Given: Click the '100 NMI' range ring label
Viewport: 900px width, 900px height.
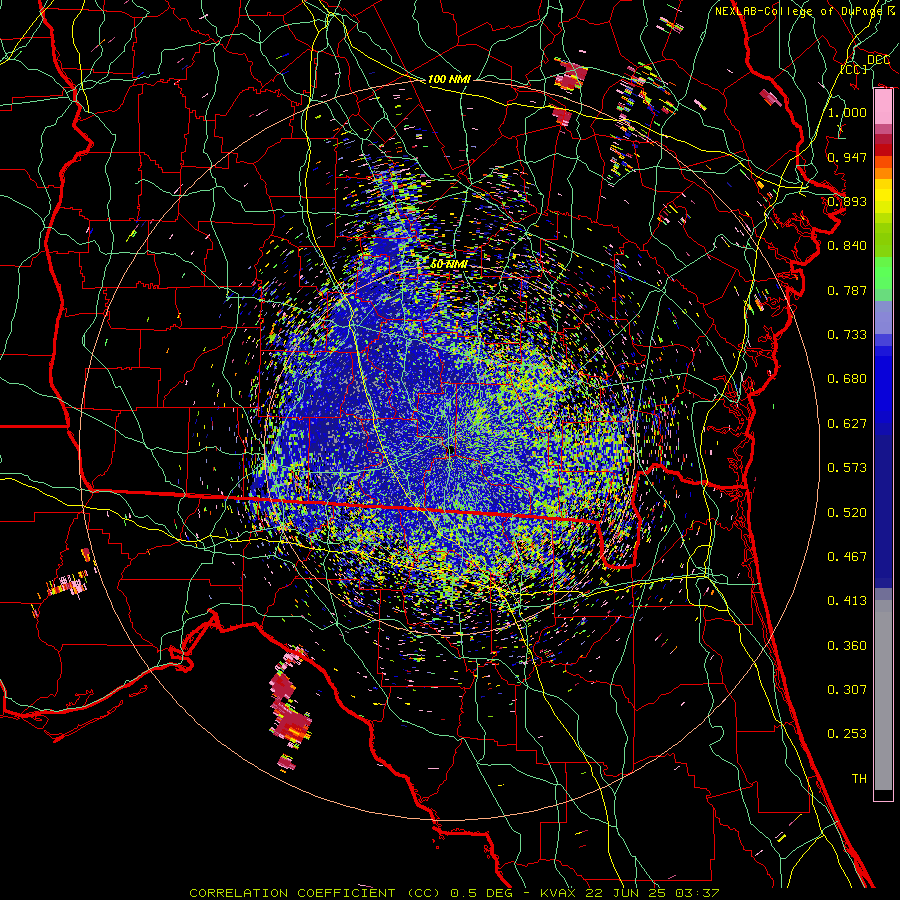Looking at the screenshot, I should tap(449, 79).
